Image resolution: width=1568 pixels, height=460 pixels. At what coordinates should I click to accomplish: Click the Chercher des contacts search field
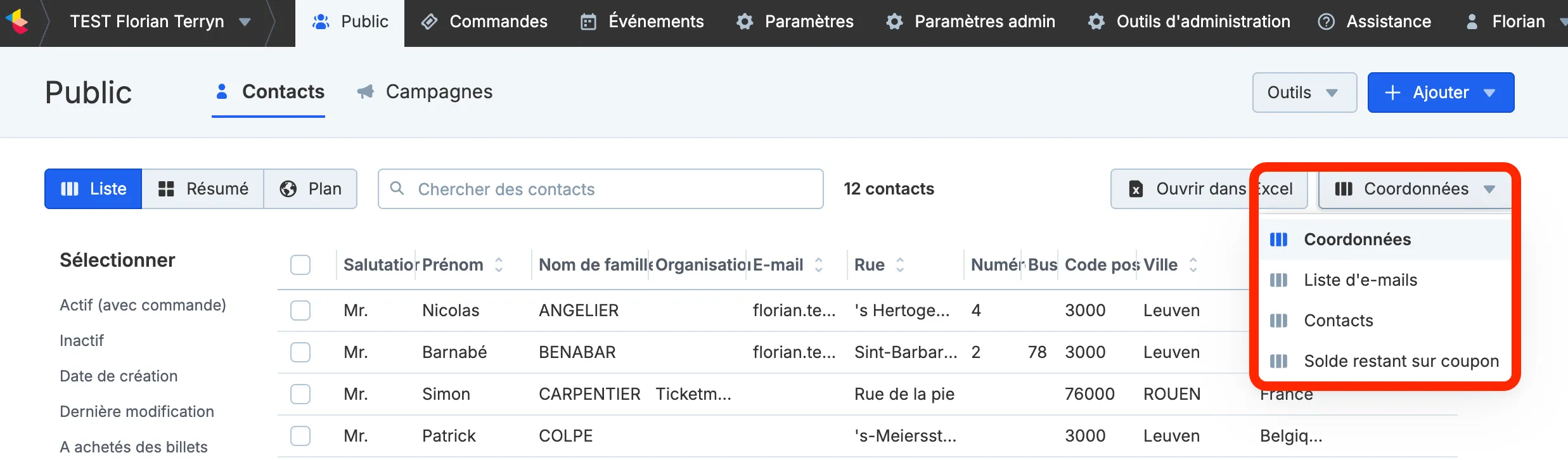pyautogui.click(x=601, y=189)
